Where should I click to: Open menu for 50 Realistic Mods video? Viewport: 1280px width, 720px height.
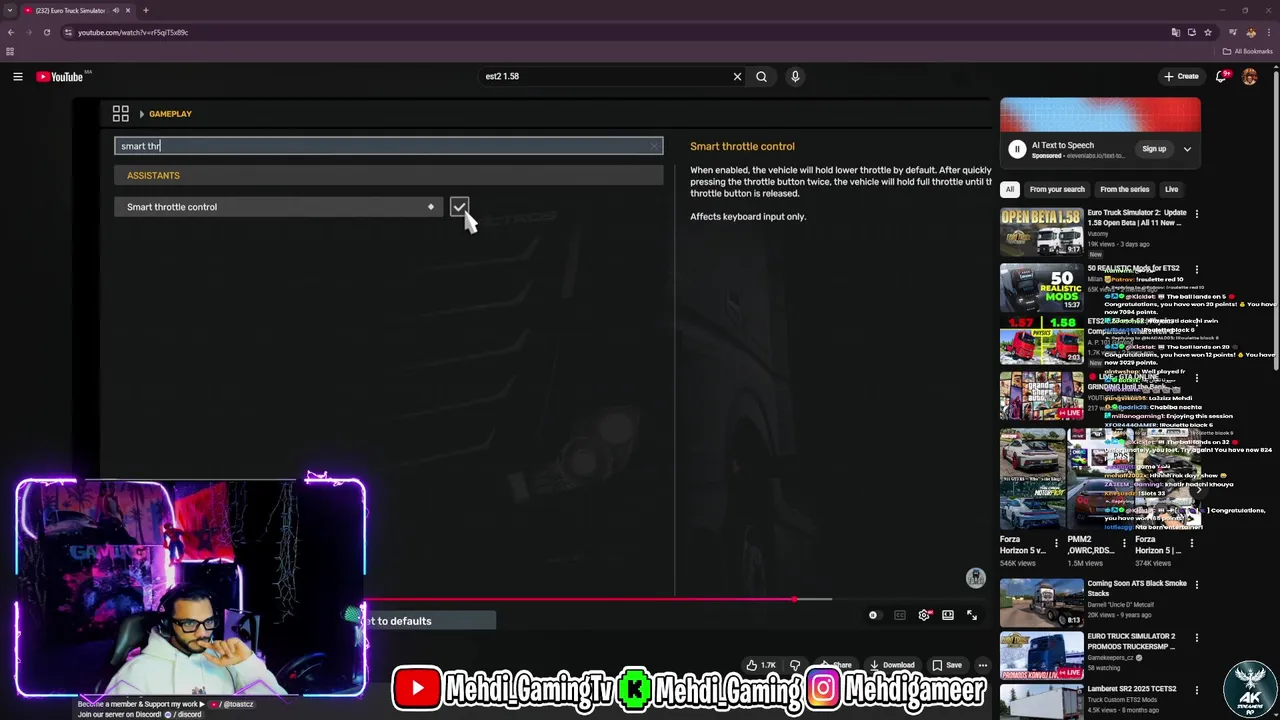pos(1196,269)
